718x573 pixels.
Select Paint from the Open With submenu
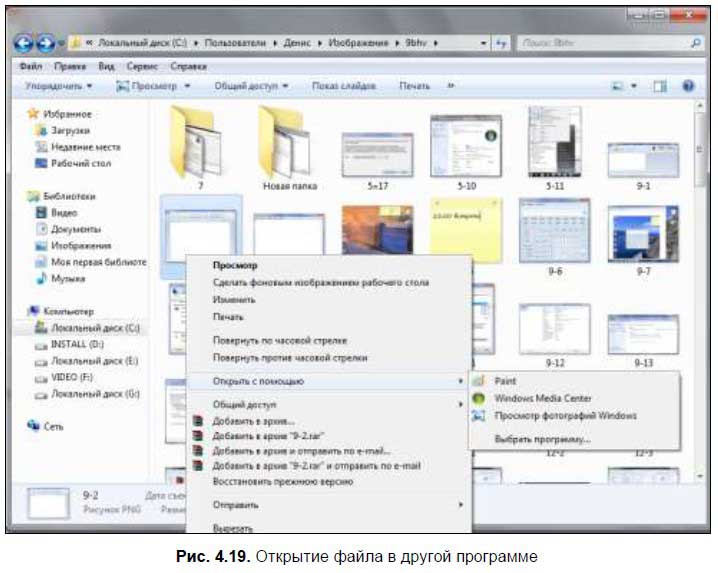pos(505,381)
